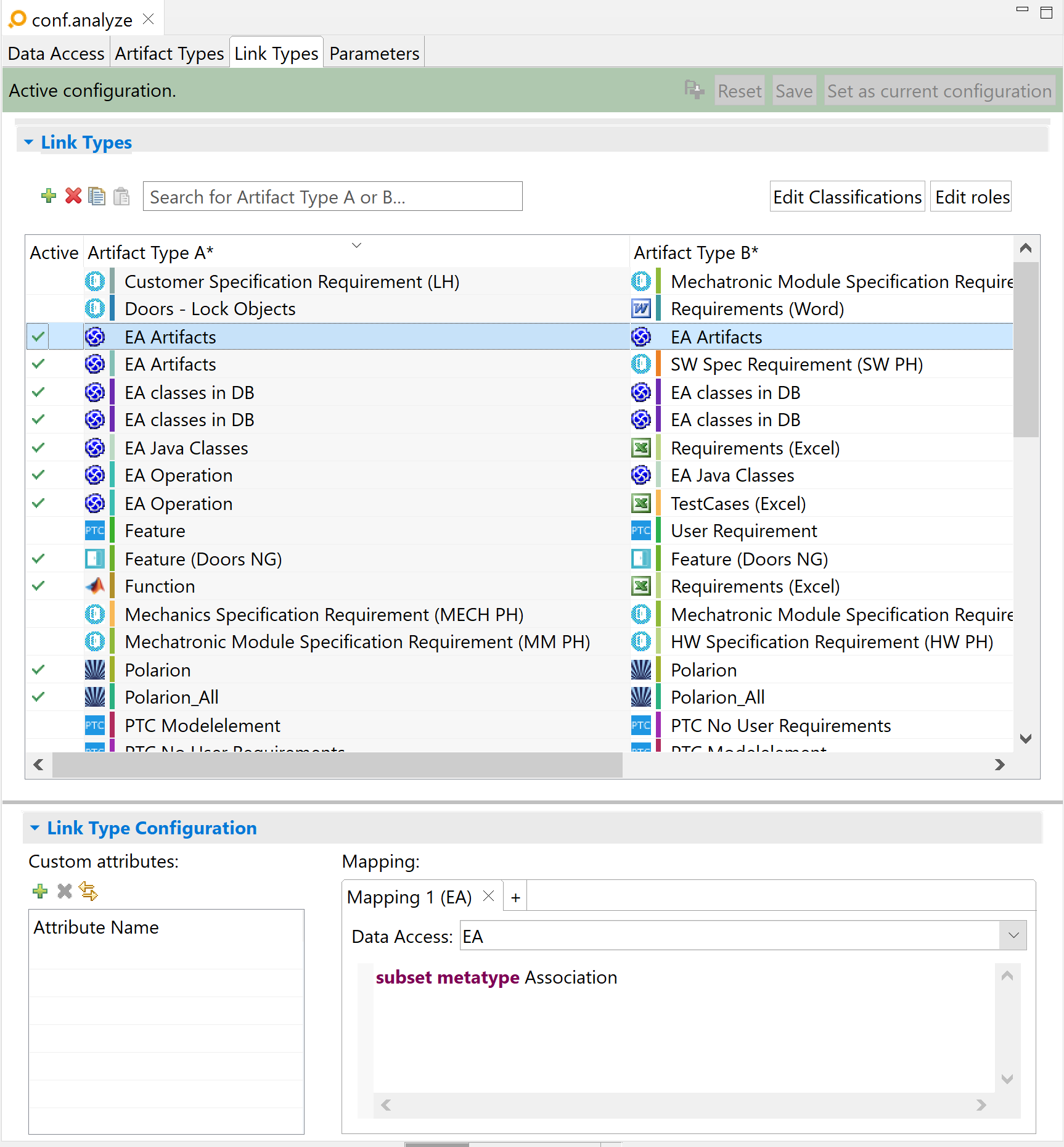
Task: Select the Mechanics Specification Requirement (MECH PH) row
Action: tap(519, 614)
